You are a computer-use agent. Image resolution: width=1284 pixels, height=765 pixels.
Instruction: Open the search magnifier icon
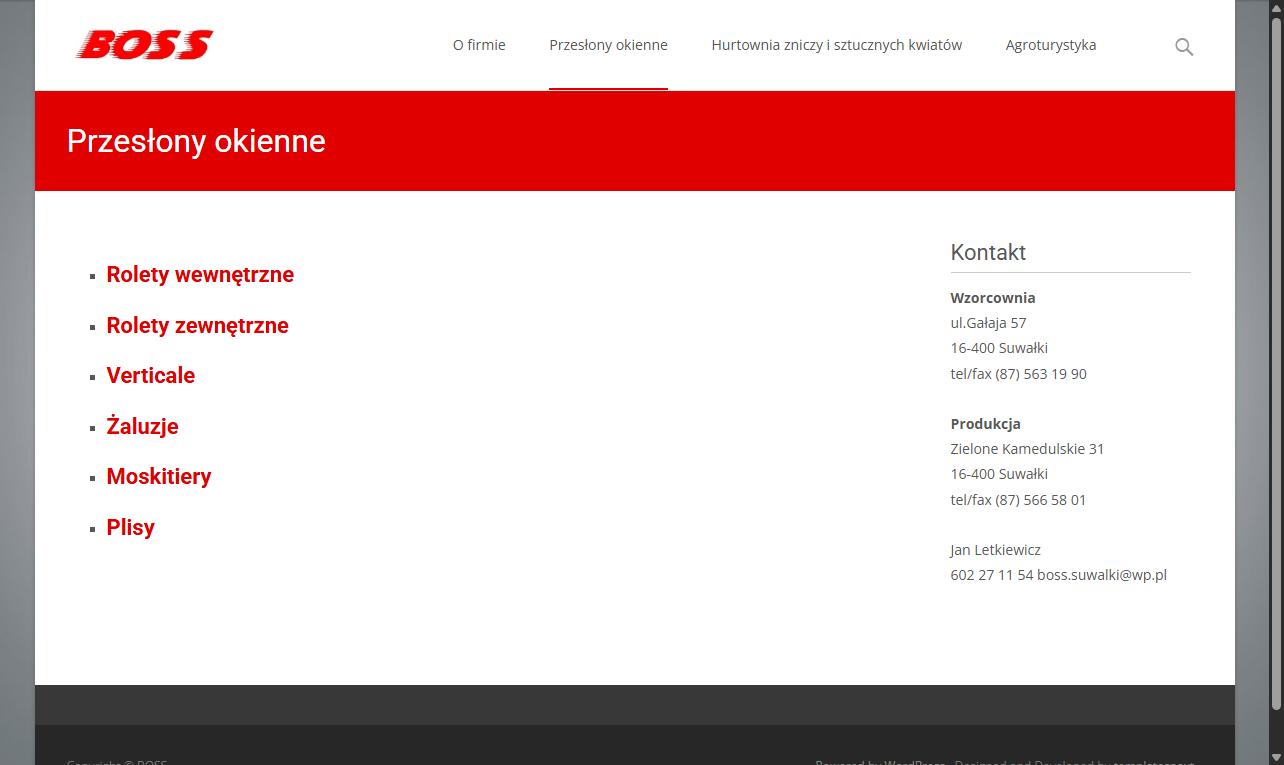(1184, 47)
